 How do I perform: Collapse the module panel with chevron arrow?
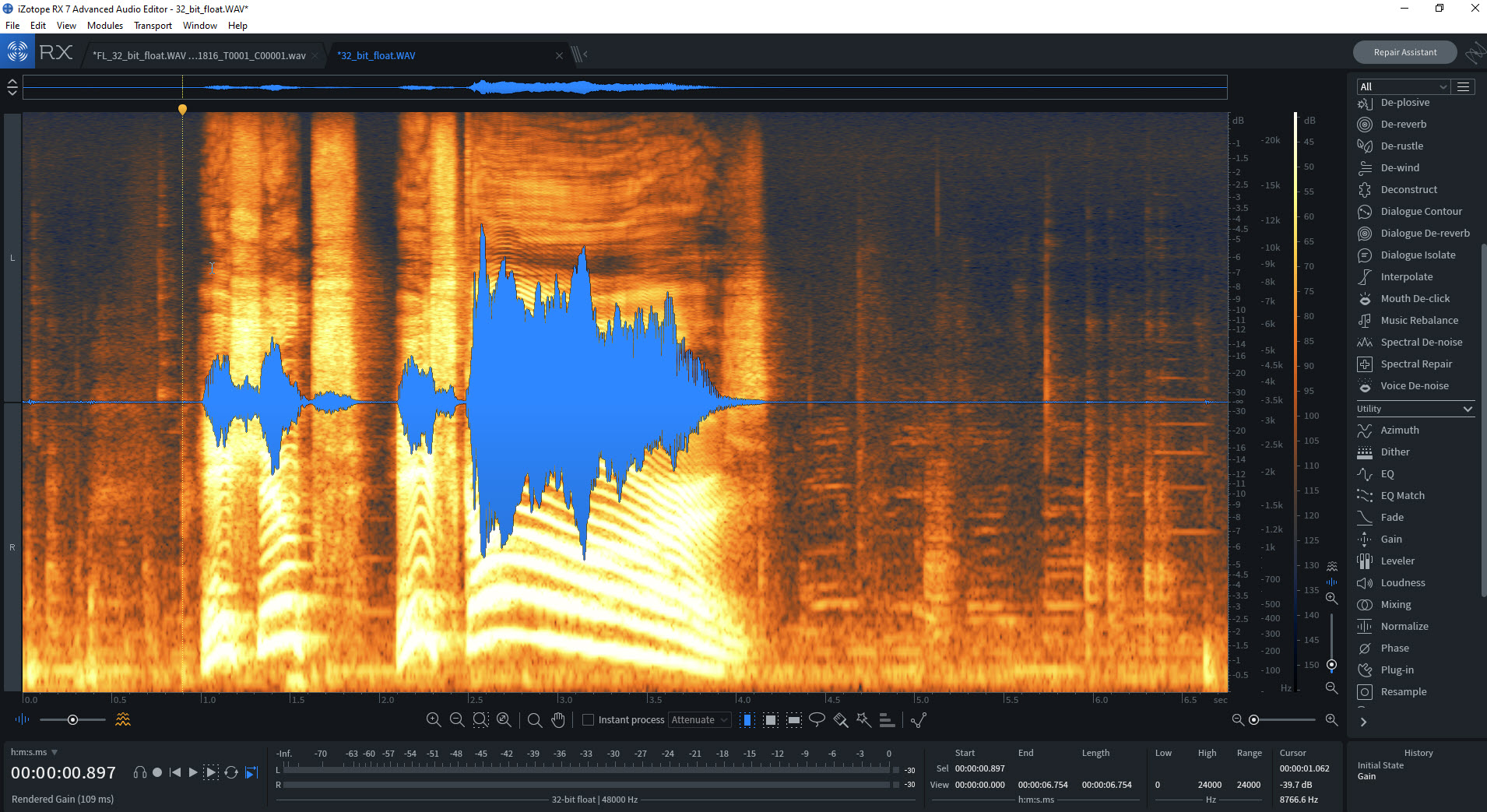click(x=1363, y=722)
